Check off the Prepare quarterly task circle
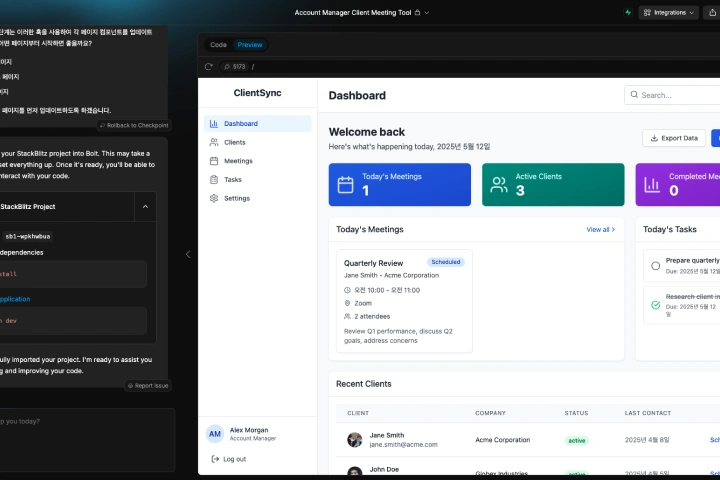The image size is (720, 480). point(655,265)
